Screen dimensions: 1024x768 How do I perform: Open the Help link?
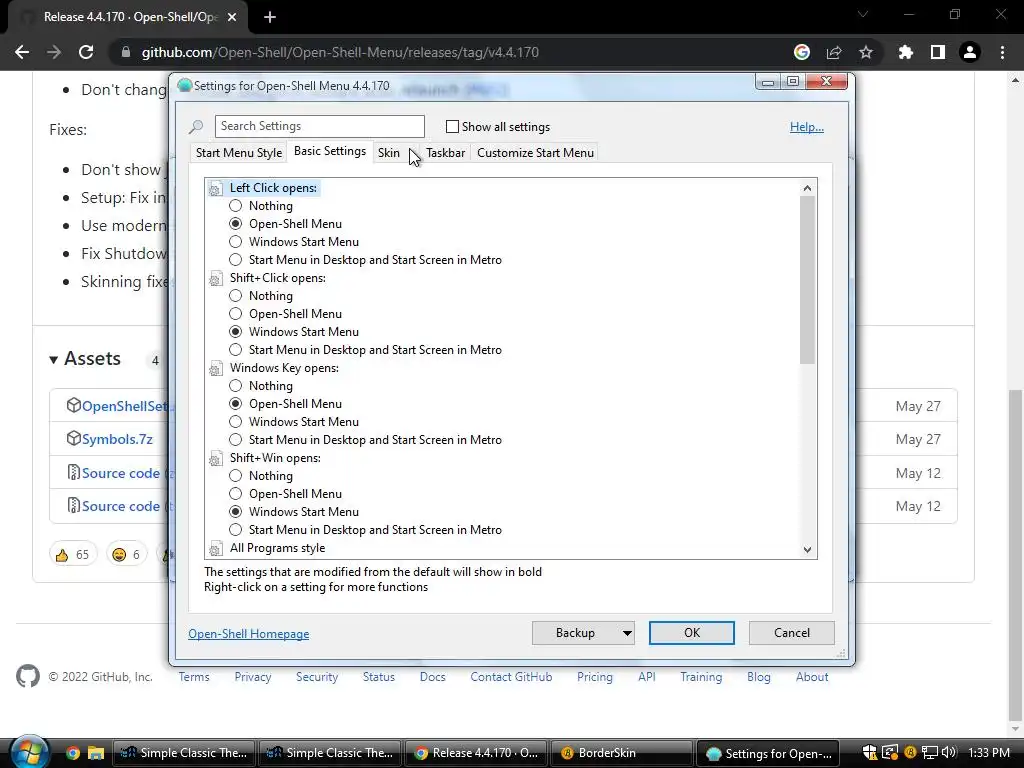(x=807, y=127)
